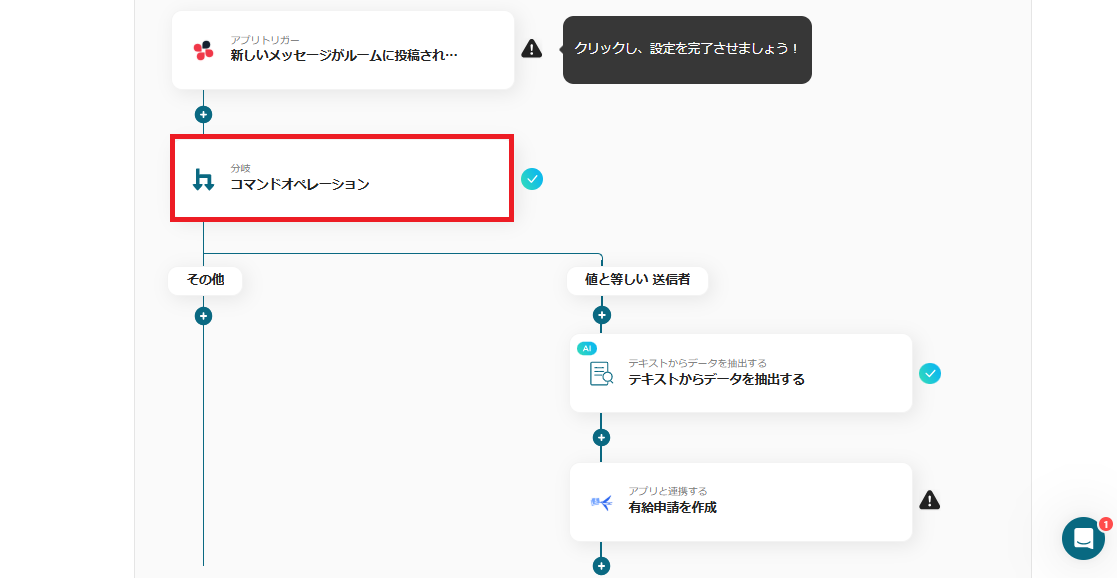
Task: Click the document search icon on the extract card
Action: [601, 373]
